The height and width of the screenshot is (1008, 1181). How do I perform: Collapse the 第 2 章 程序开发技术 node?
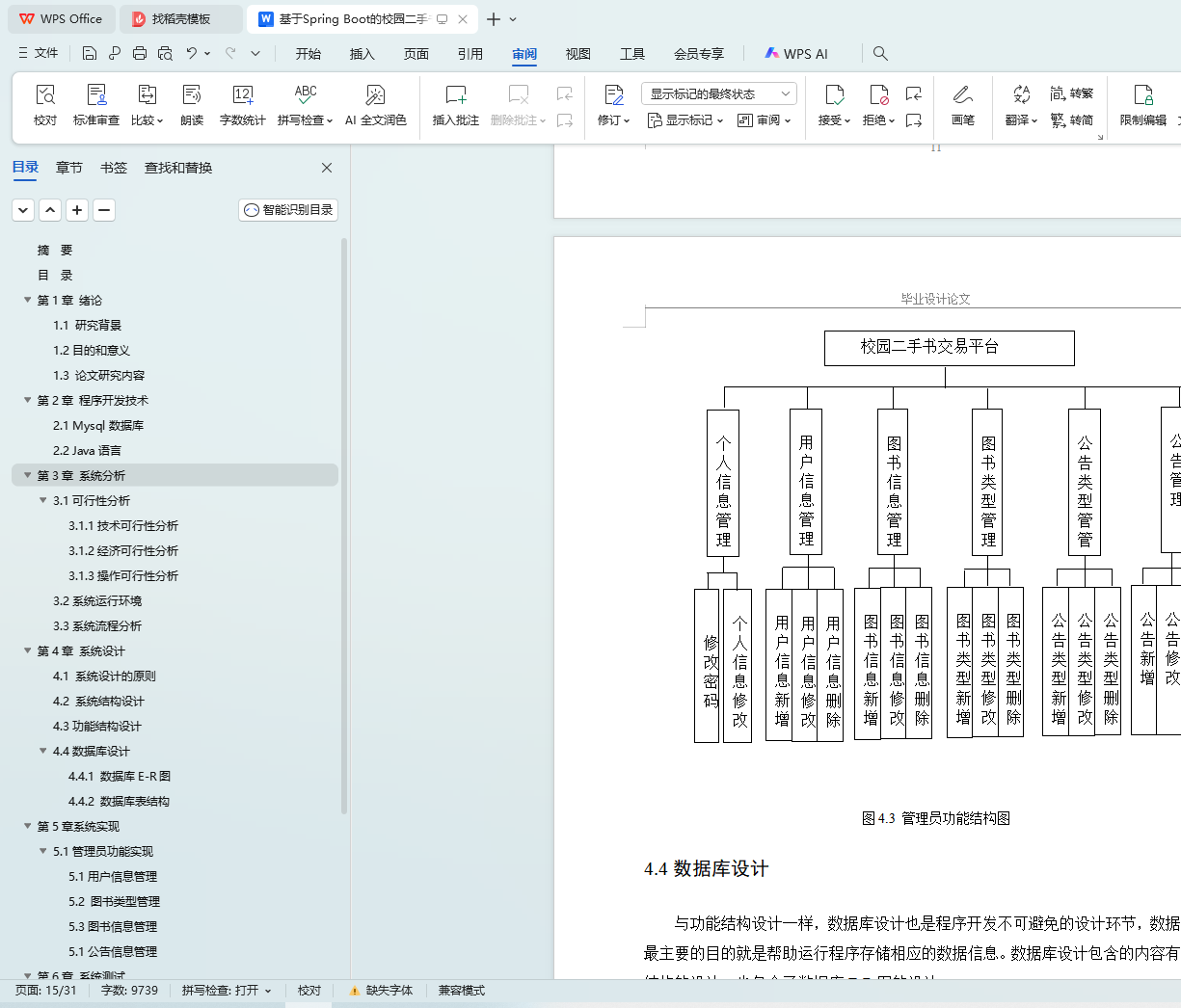click(28, 400)
